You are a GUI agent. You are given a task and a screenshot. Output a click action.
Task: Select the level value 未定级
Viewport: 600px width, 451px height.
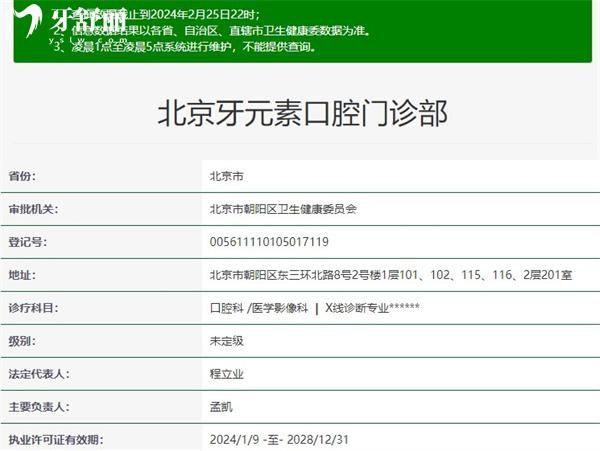pyautogui.click(x=226, y=341)
